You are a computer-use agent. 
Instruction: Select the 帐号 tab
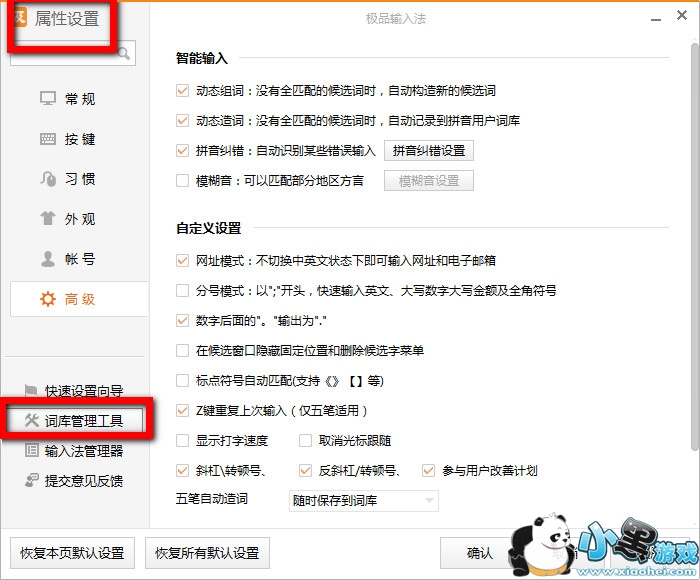pyautogui.click(x=79, y=259)
